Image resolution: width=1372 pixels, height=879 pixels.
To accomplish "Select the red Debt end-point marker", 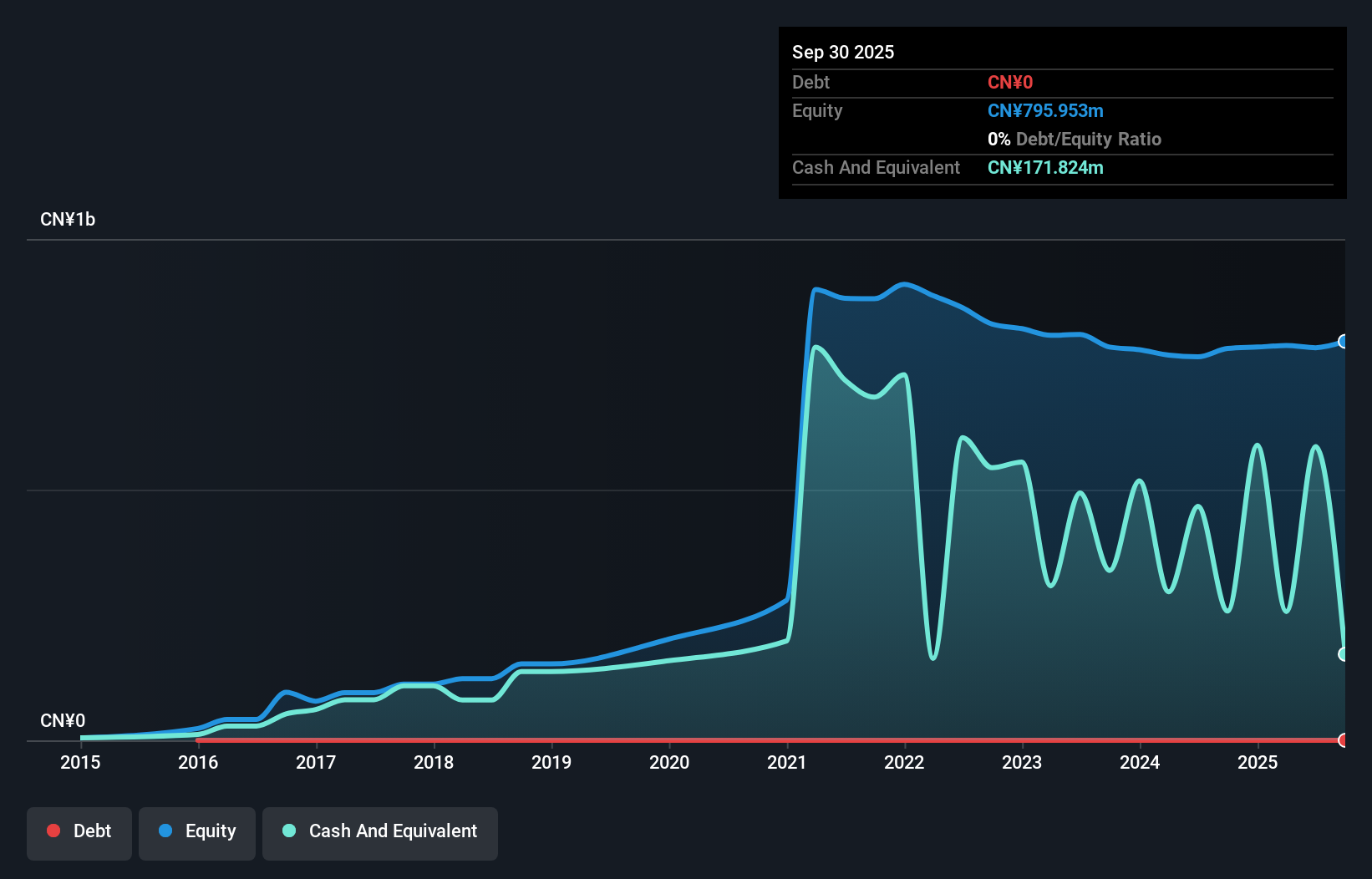I will tap(1343, 739).
